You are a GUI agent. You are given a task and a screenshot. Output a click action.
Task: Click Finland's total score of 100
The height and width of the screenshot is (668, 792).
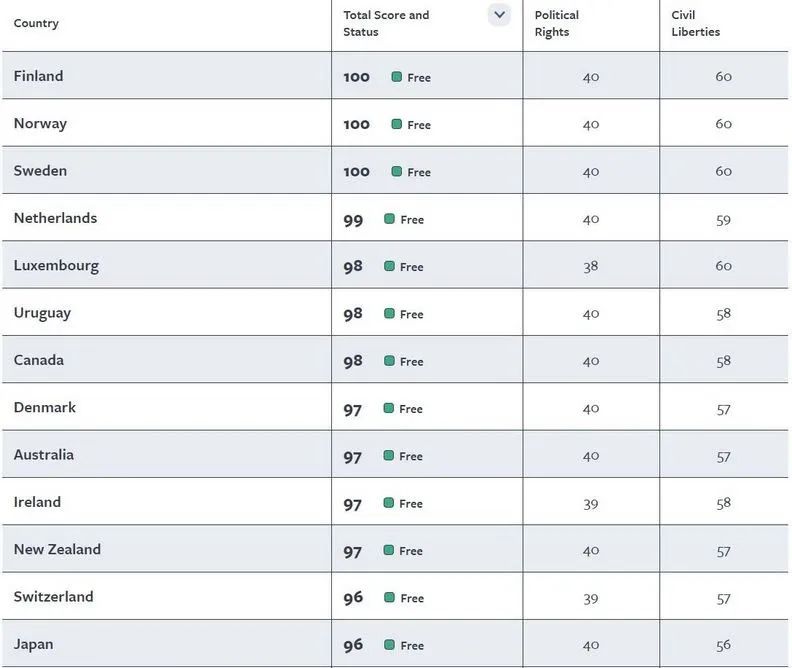pyautogui.click(x=357, y=77)
